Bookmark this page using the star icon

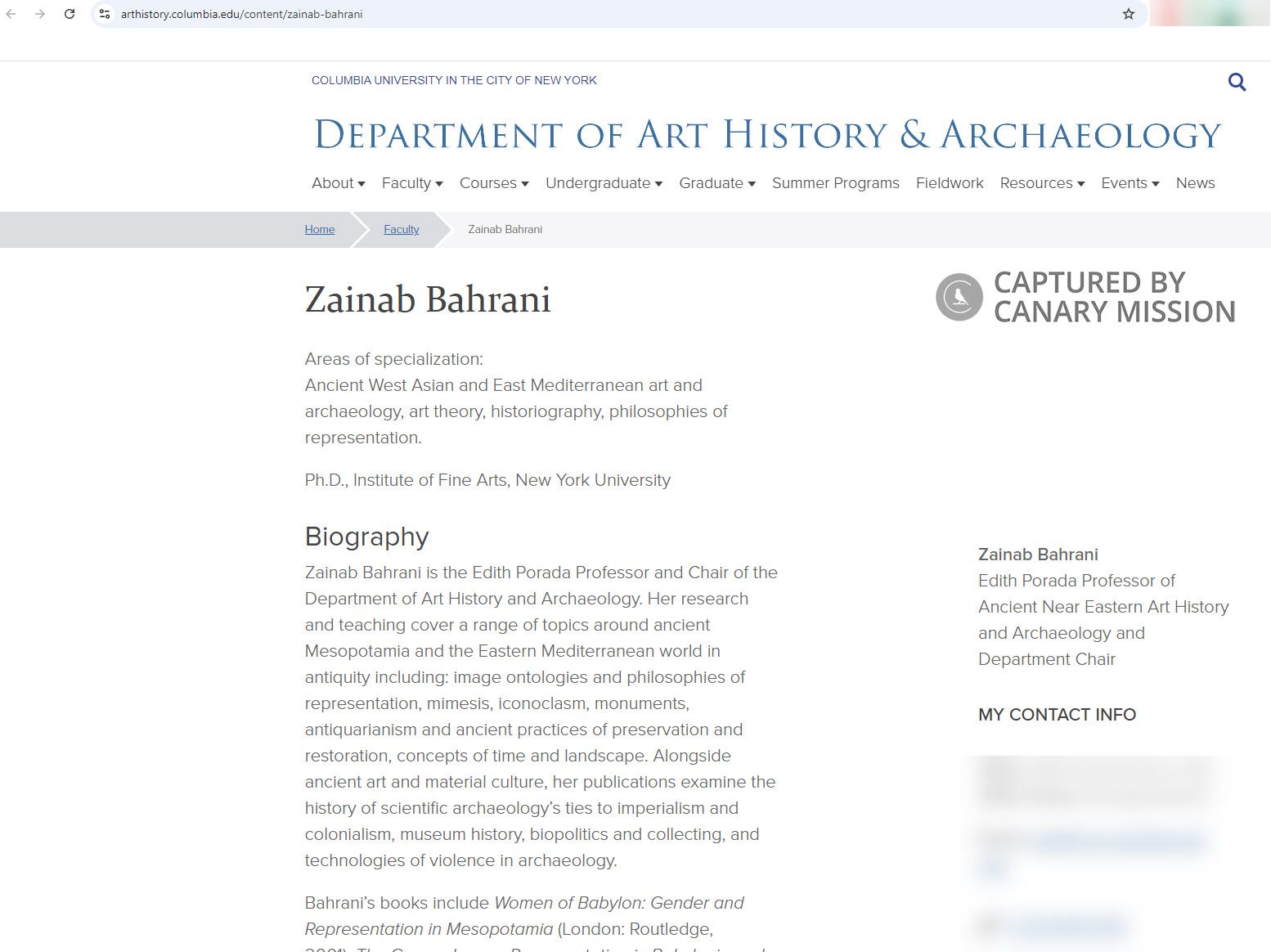pos(1128,13)
